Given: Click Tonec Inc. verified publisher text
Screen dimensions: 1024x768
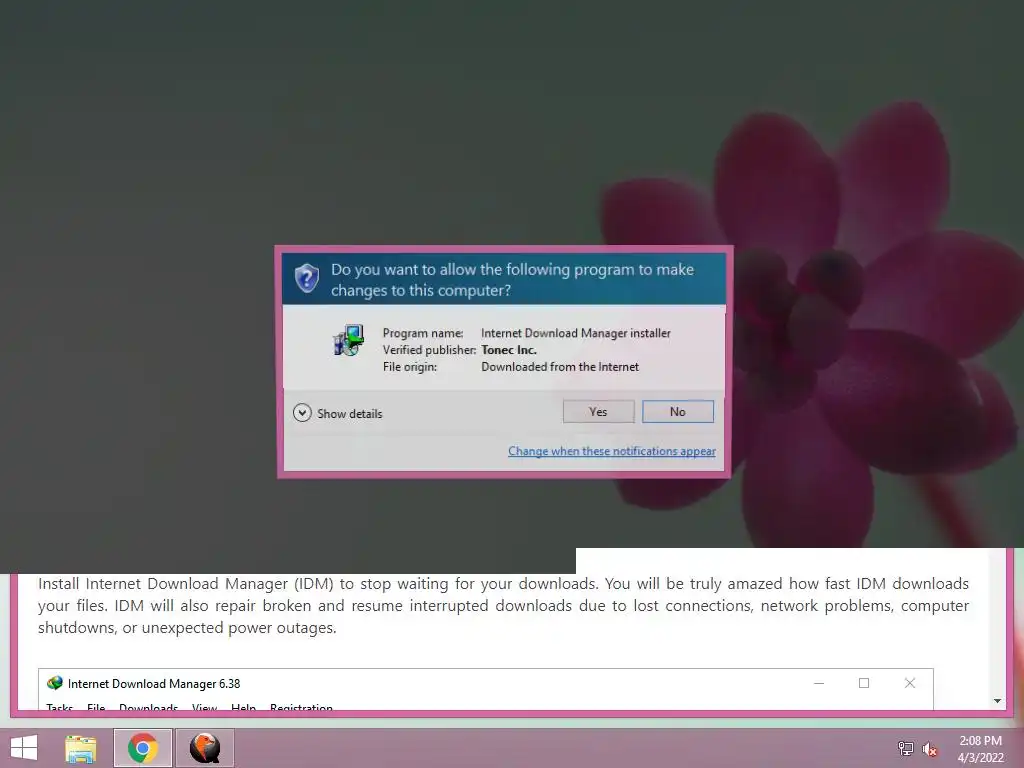Looking at the screenshot, I should (x=509, y=350).
